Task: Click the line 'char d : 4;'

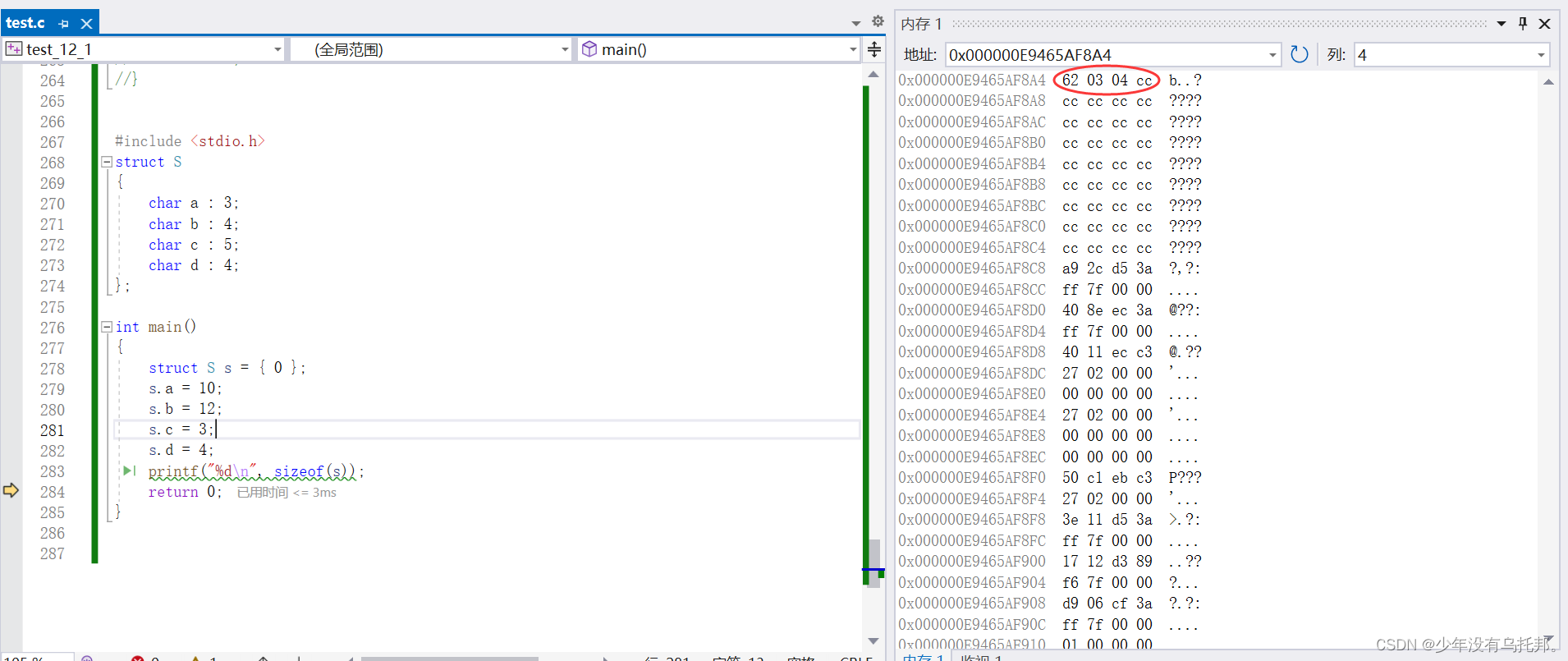Action: [194, 265]
